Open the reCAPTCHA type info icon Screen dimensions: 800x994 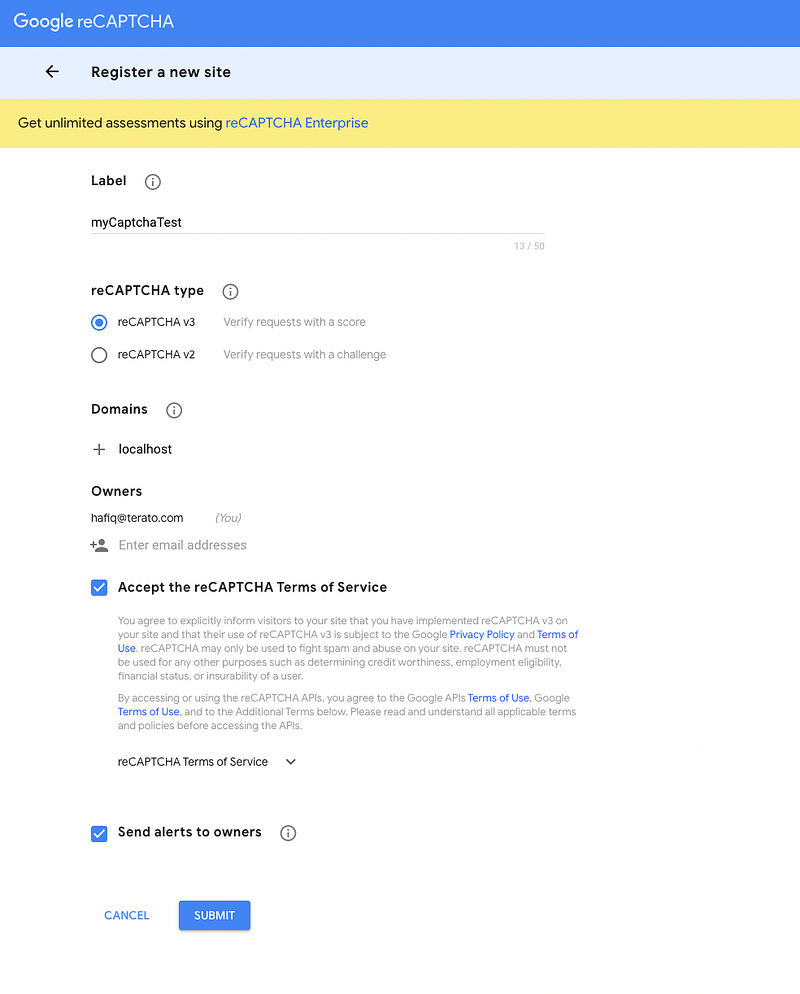click(230, 292)
